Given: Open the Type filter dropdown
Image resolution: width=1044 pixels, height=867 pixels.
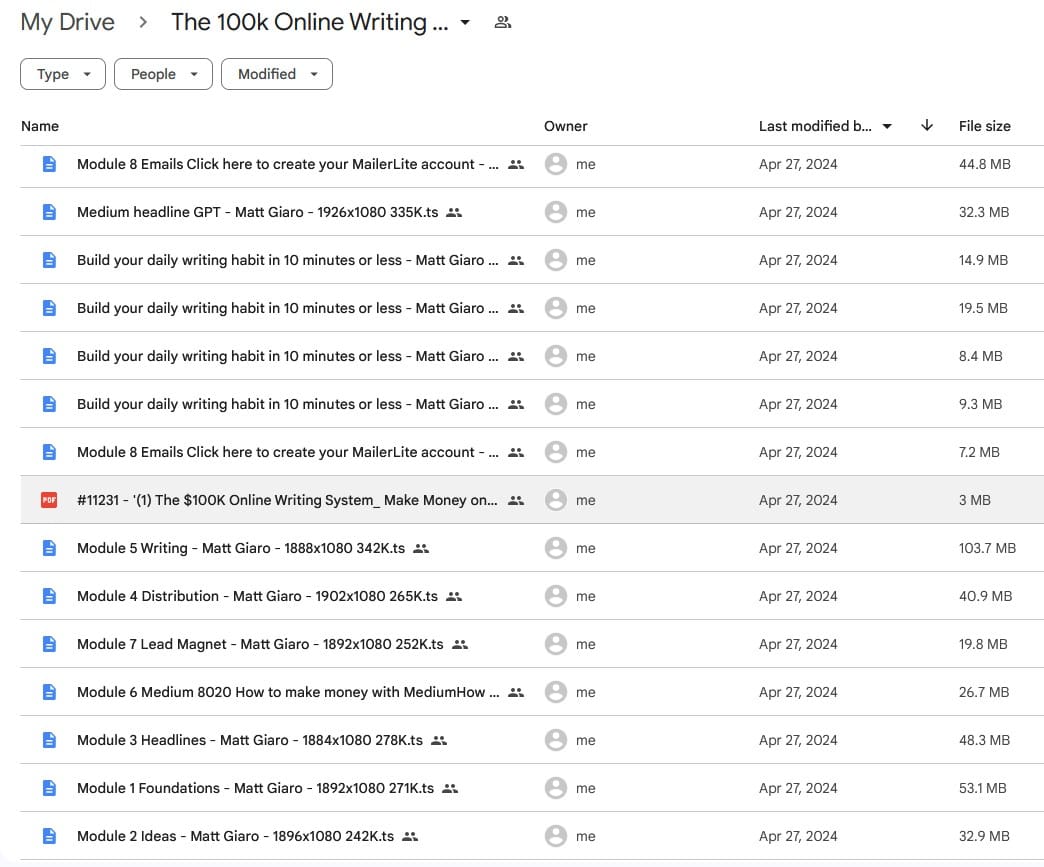Looking at the screenshot, I should click(63, 74).
